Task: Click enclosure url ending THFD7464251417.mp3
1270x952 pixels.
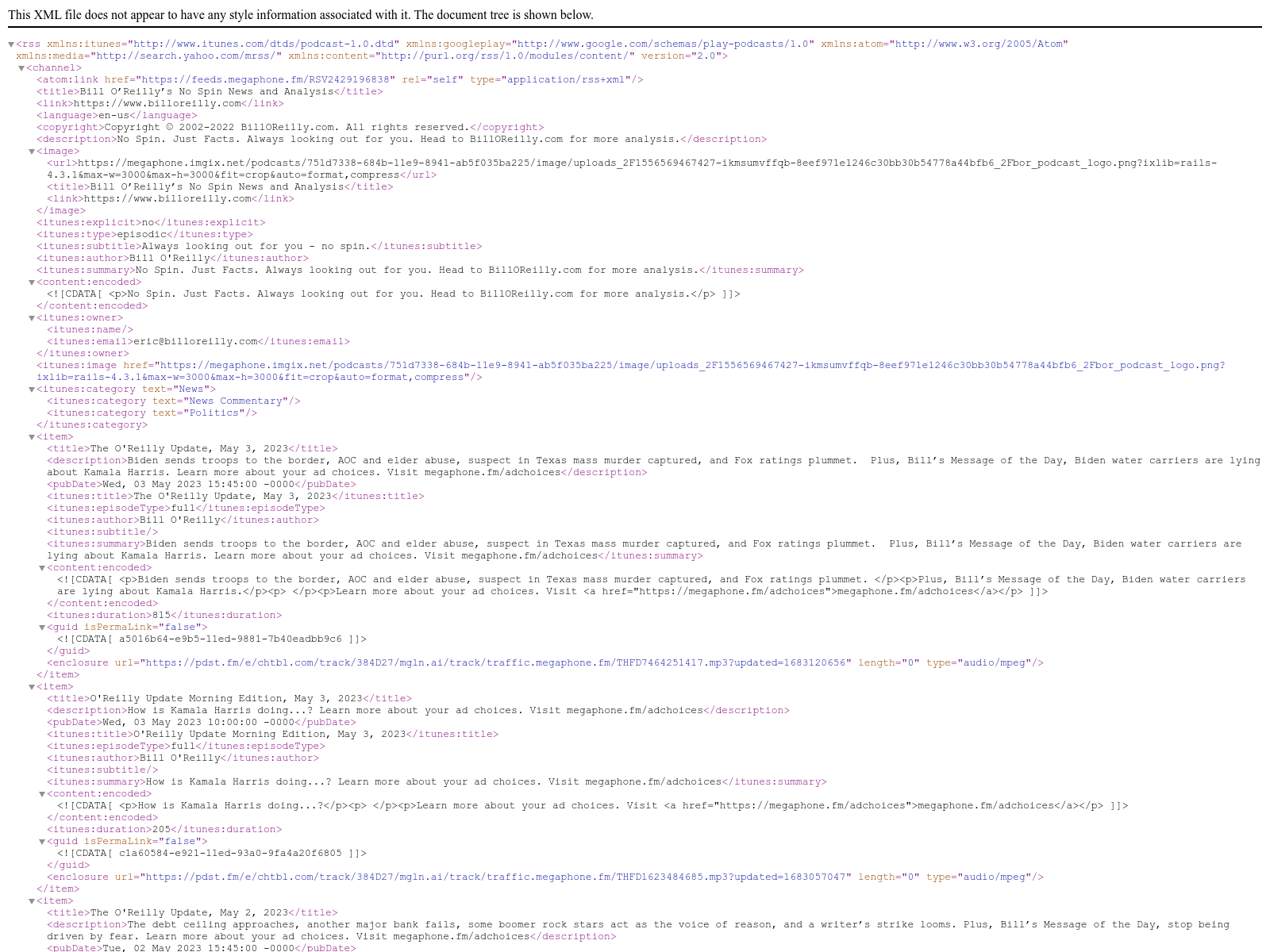Action: coord(545,662)
